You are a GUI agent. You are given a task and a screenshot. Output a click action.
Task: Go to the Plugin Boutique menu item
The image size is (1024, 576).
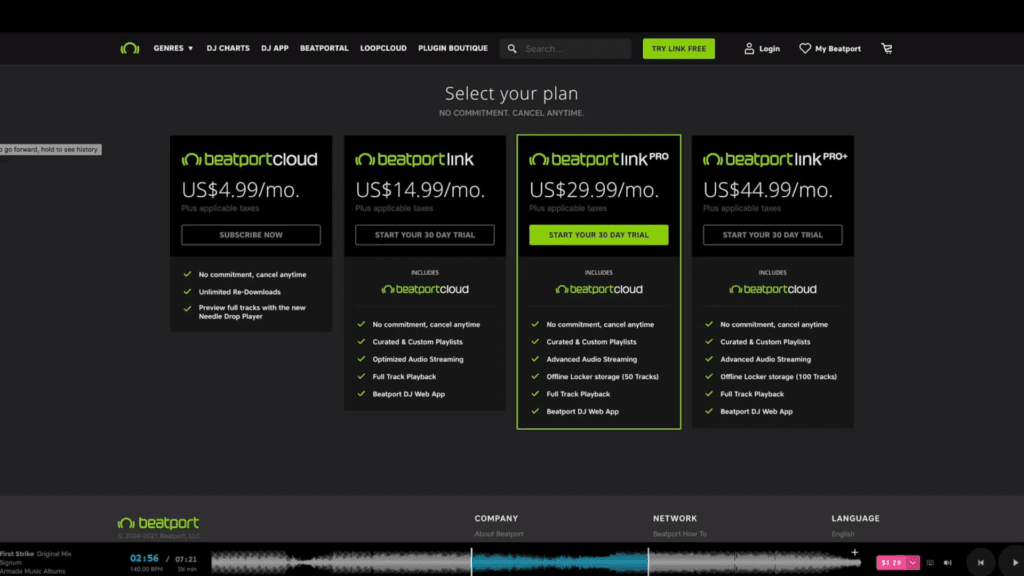(453, 48)
